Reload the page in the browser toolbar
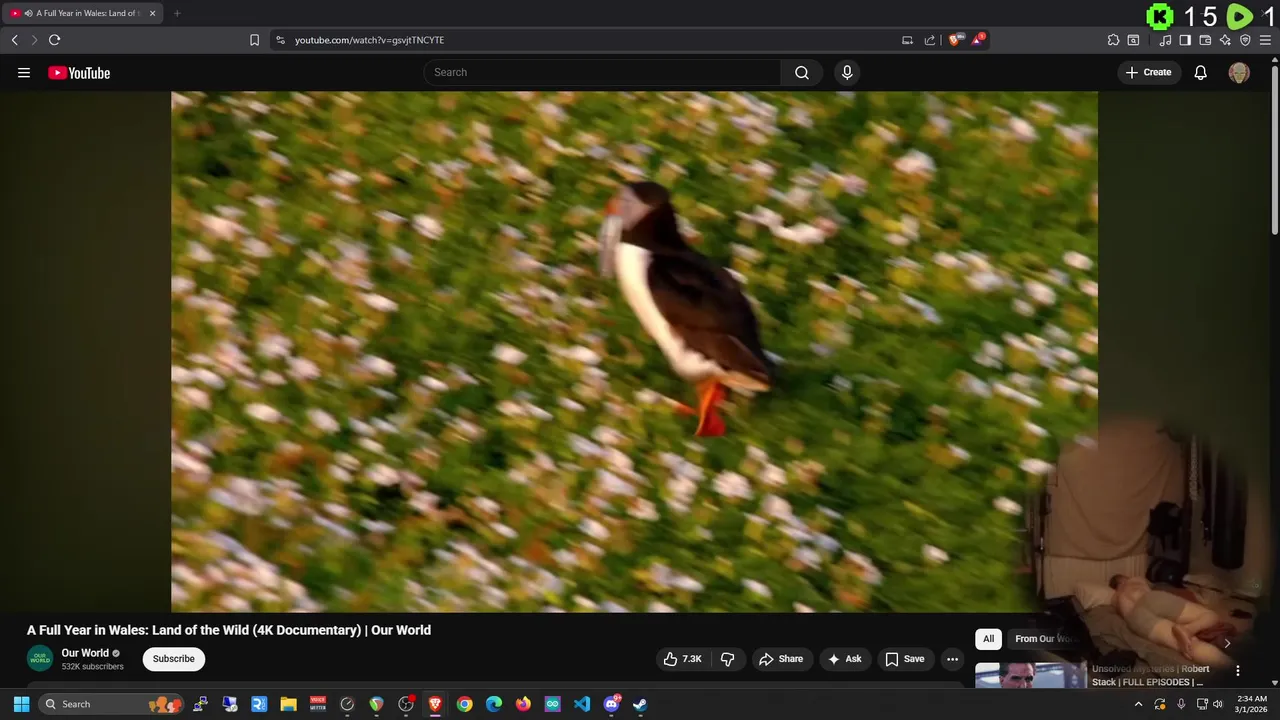This screenshot has height=720, width=1280. coord(54,40)
